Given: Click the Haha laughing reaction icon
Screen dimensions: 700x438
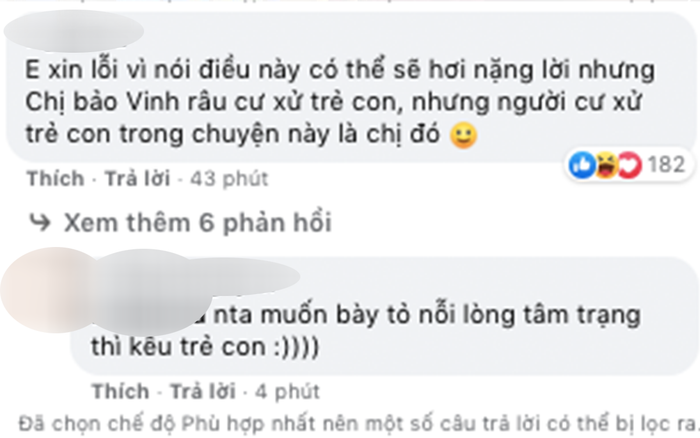Looking at the screenshot, I should (606, 165).
